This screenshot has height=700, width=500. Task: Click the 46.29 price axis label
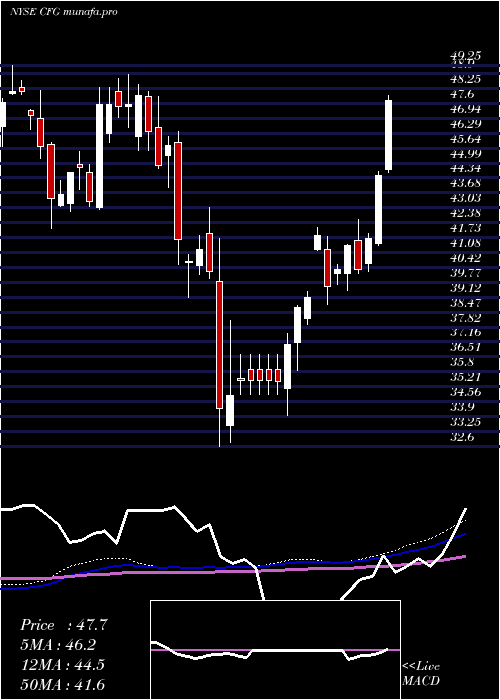point(466,124)
